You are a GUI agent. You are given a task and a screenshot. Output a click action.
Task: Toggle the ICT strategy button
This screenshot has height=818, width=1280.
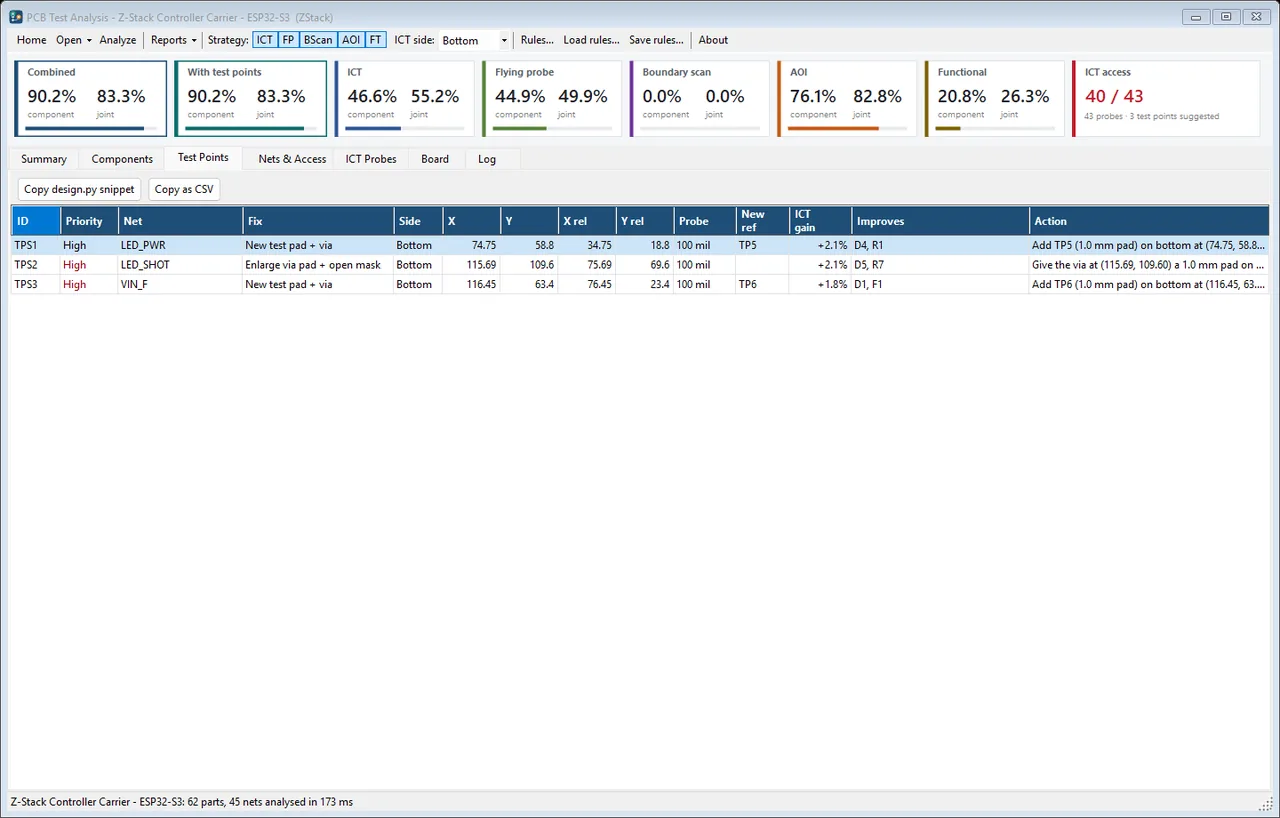click(264, 40)
